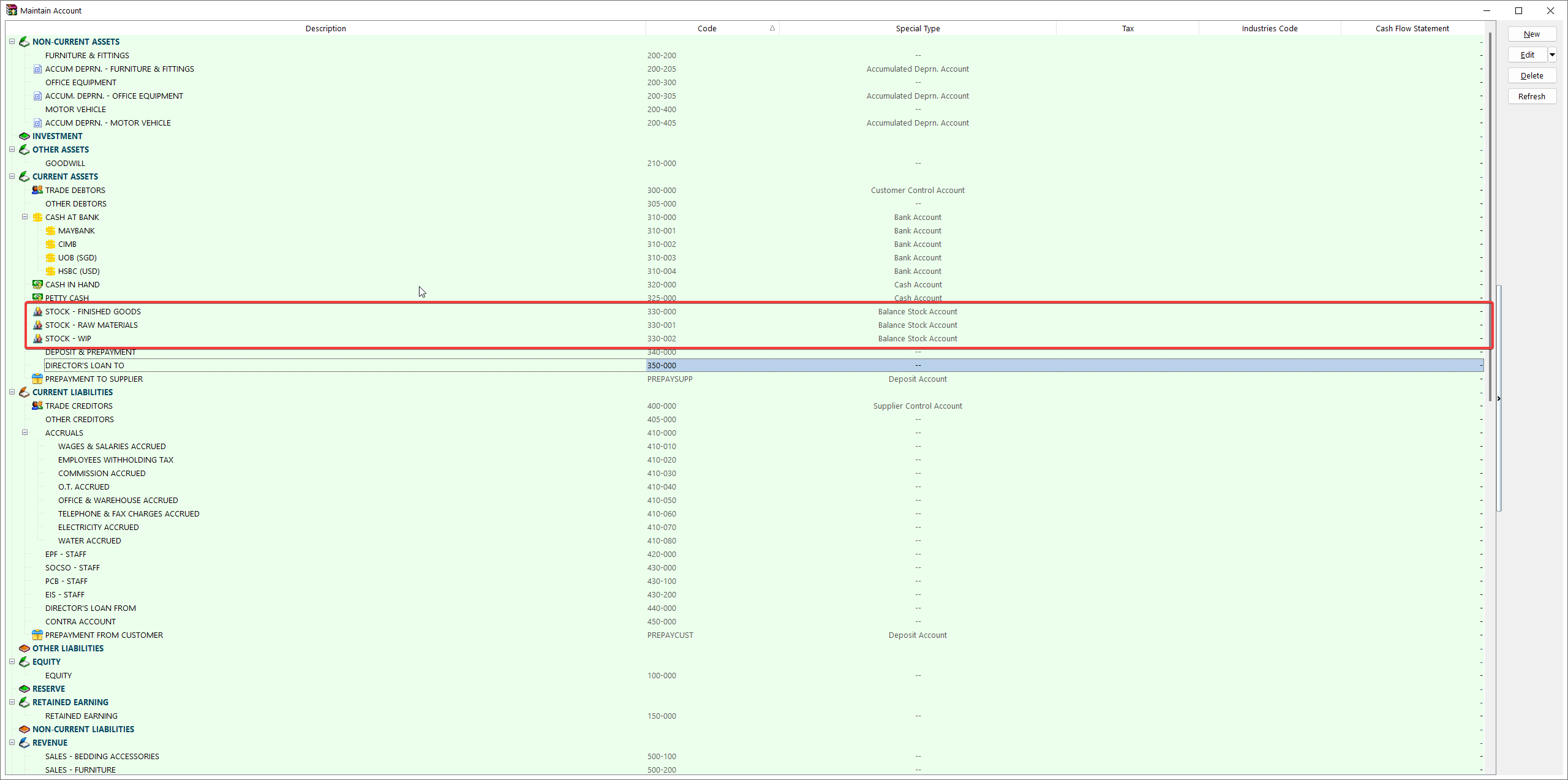Screen dimensions: 1568x780
Task: Collapse the NON-CURRENT ASSETS tree node
Action: 12,42
